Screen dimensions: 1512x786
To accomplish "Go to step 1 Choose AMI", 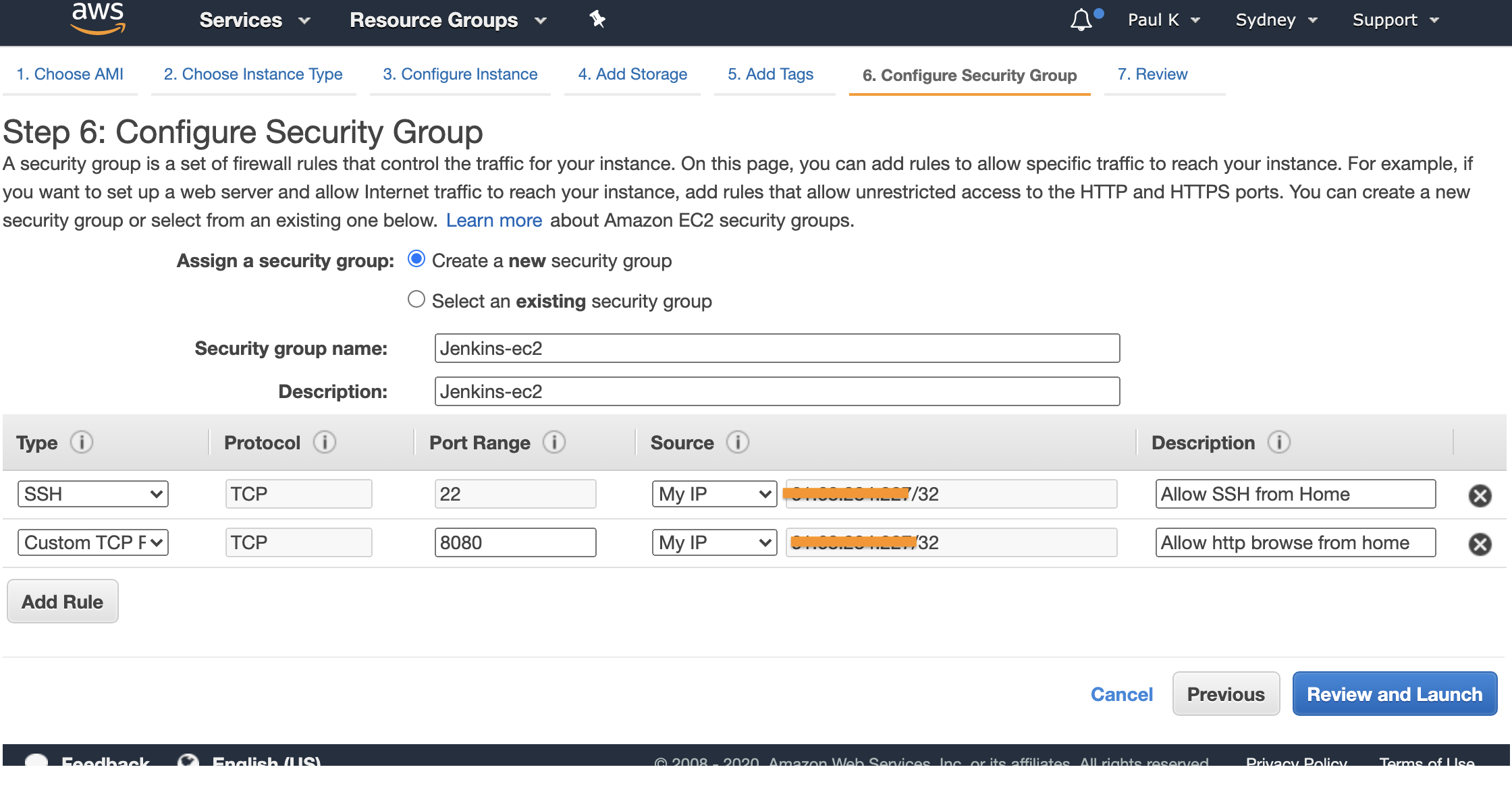I will click(70, 74).
